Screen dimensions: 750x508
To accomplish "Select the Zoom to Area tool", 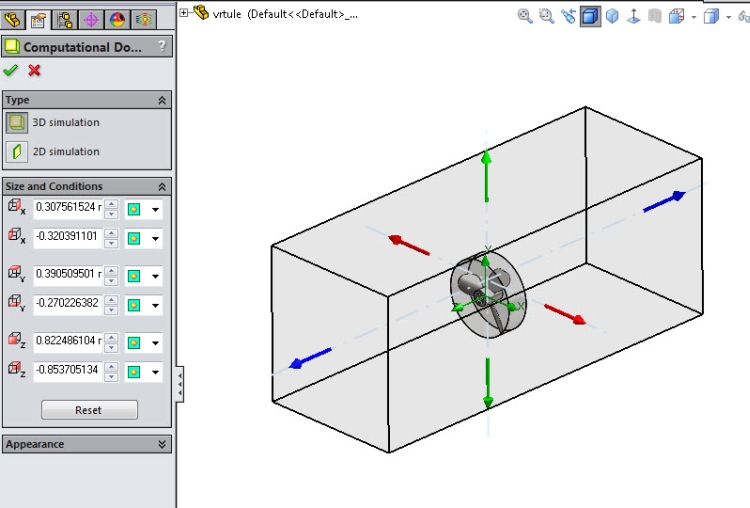I will [546, 16].
